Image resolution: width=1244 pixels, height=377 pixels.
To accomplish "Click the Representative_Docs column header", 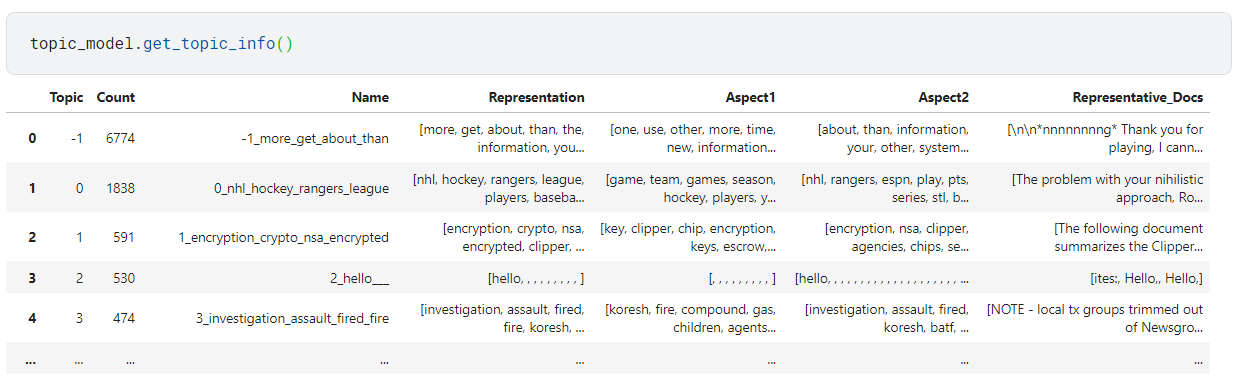I will click(x=1138, y=97).
